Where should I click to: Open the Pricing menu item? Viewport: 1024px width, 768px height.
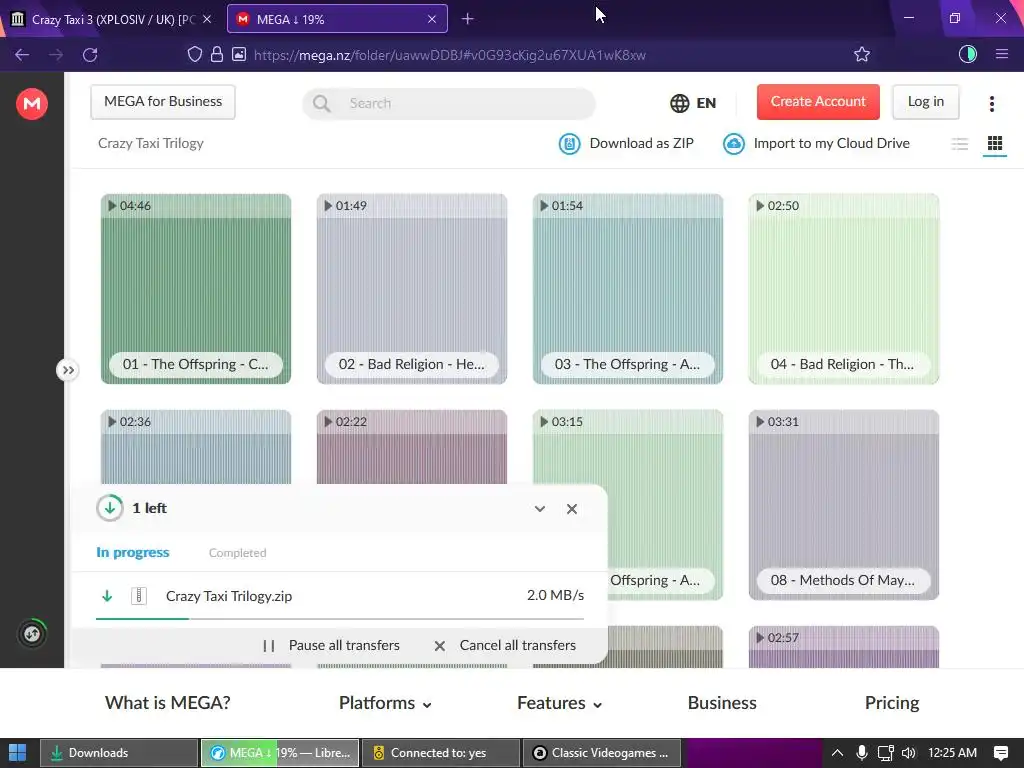(x=891, y=703)
